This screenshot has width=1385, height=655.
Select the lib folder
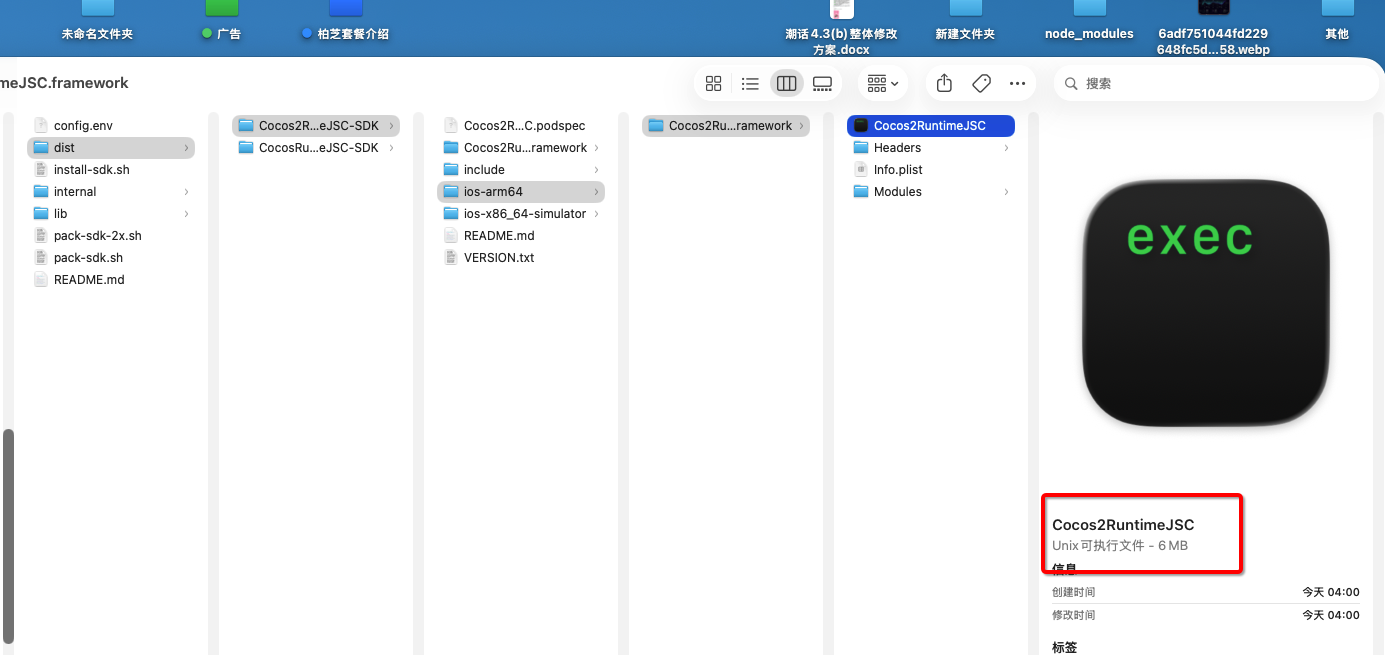[x=110, y=214]
